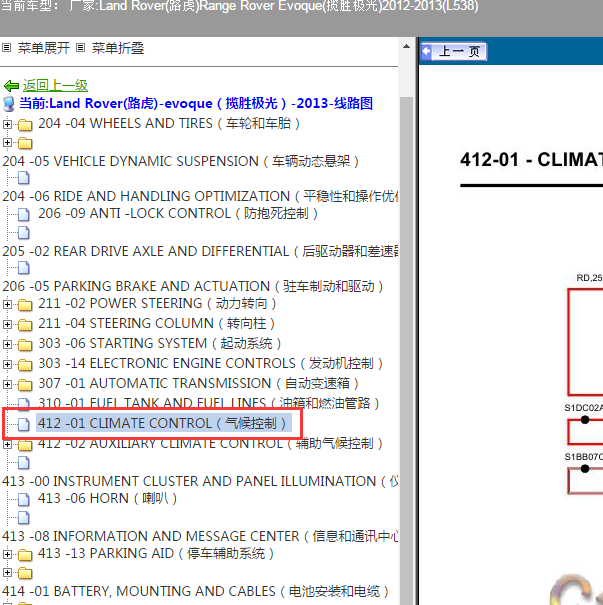Open 206-05 PARKING BRAKE AND ACTUATION

[193, 286]
